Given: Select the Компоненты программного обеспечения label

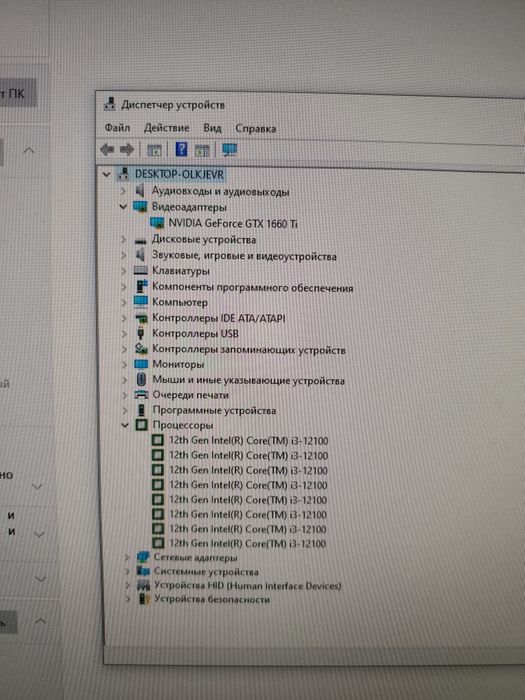Looking at the screenshot, I should click(253, 288).
